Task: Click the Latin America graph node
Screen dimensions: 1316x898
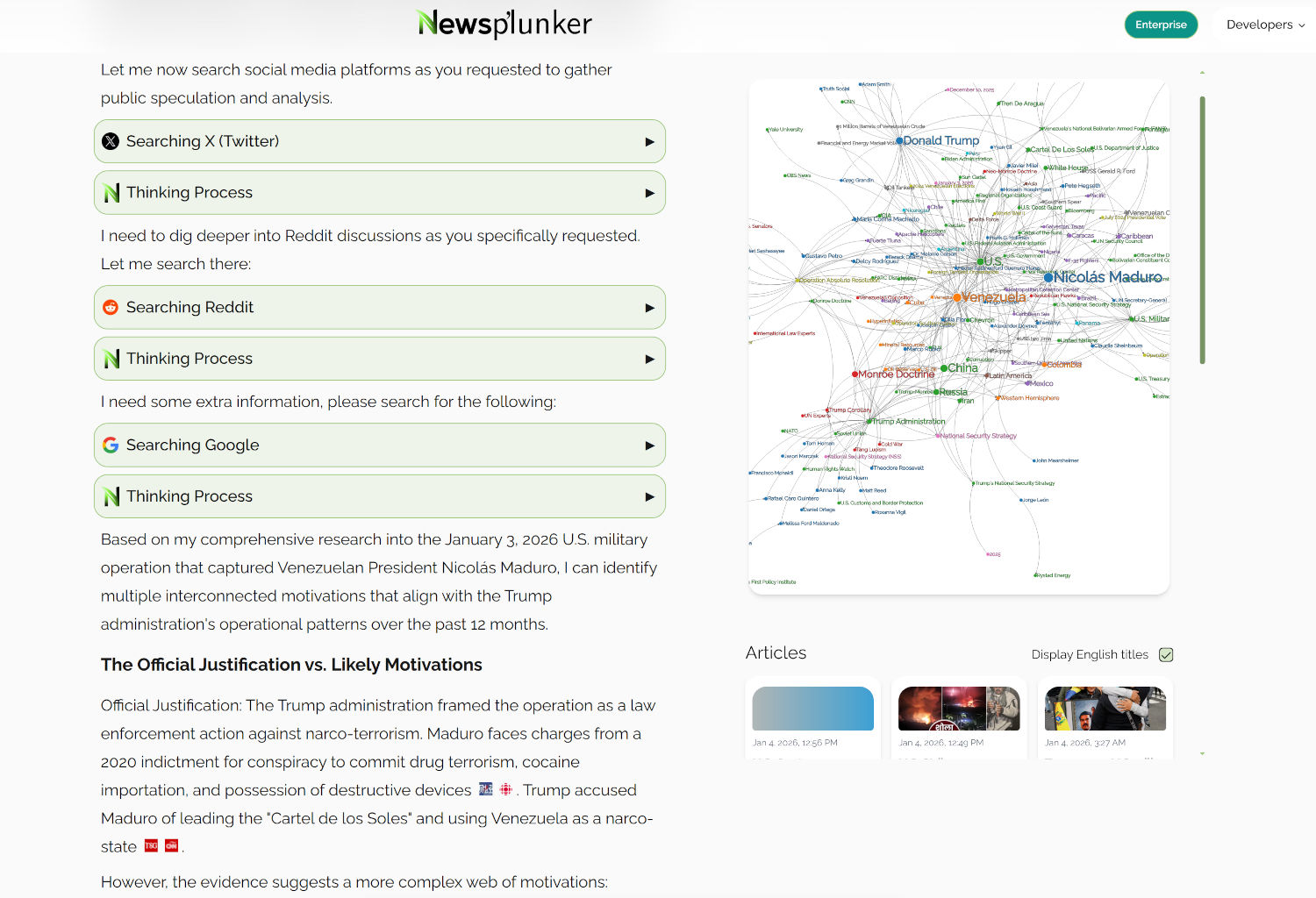Action: click(x=986, y=376)
